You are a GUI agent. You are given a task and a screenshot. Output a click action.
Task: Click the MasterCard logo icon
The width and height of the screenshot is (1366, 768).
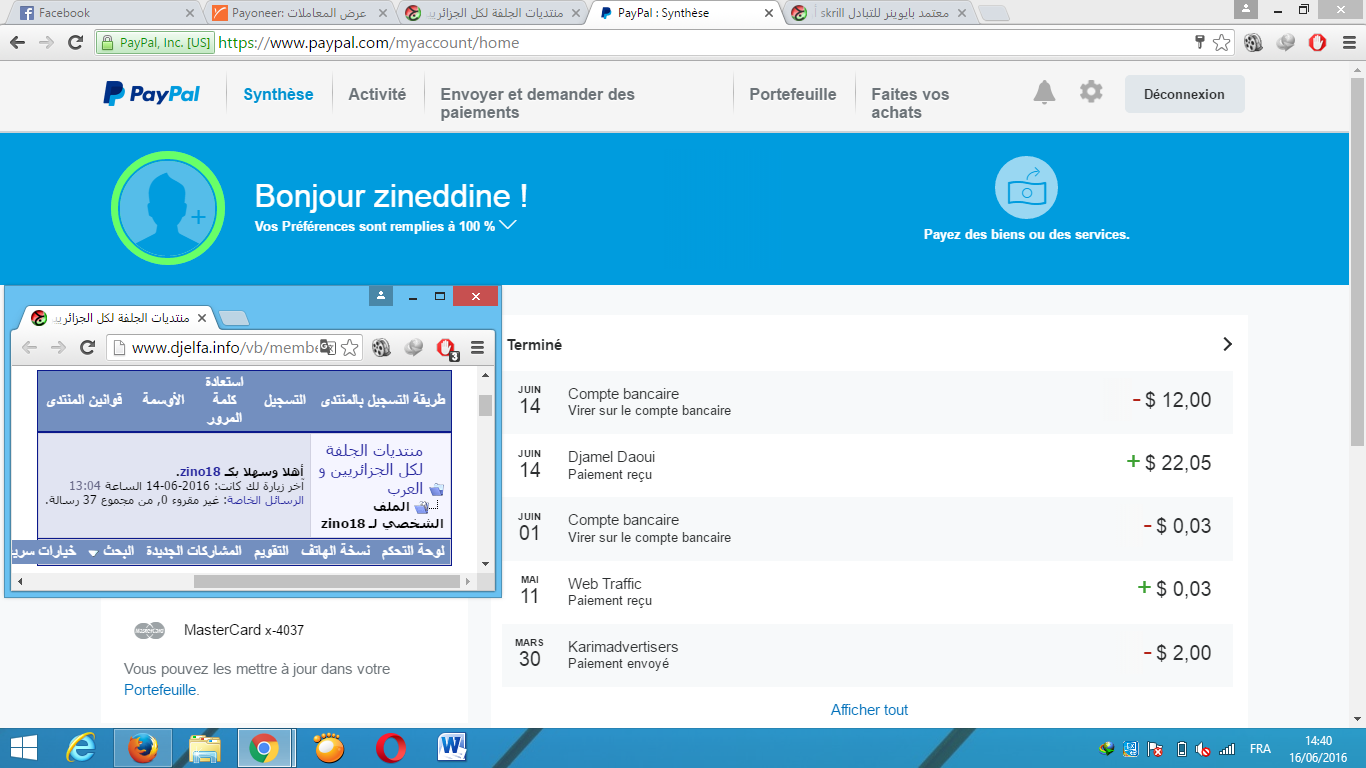pos(150,631)
